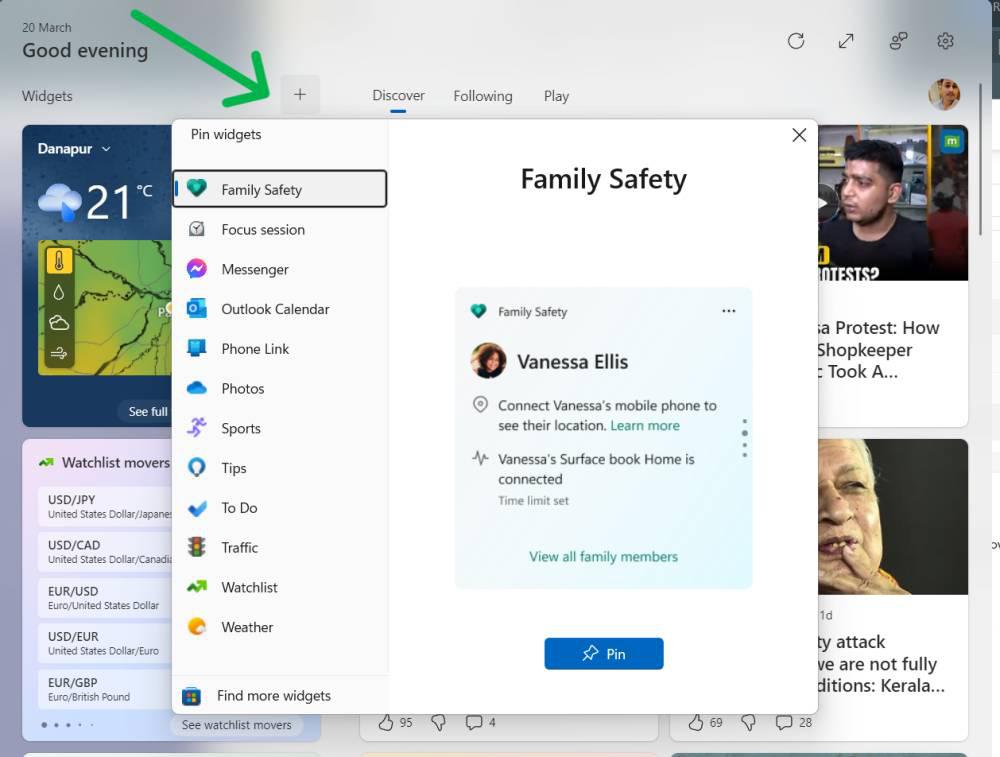Image resolution: width=1000 pixels, height=757 pixels.
Task: Click Vanessa Ellis profile picture
Action: tap(489, 360)
